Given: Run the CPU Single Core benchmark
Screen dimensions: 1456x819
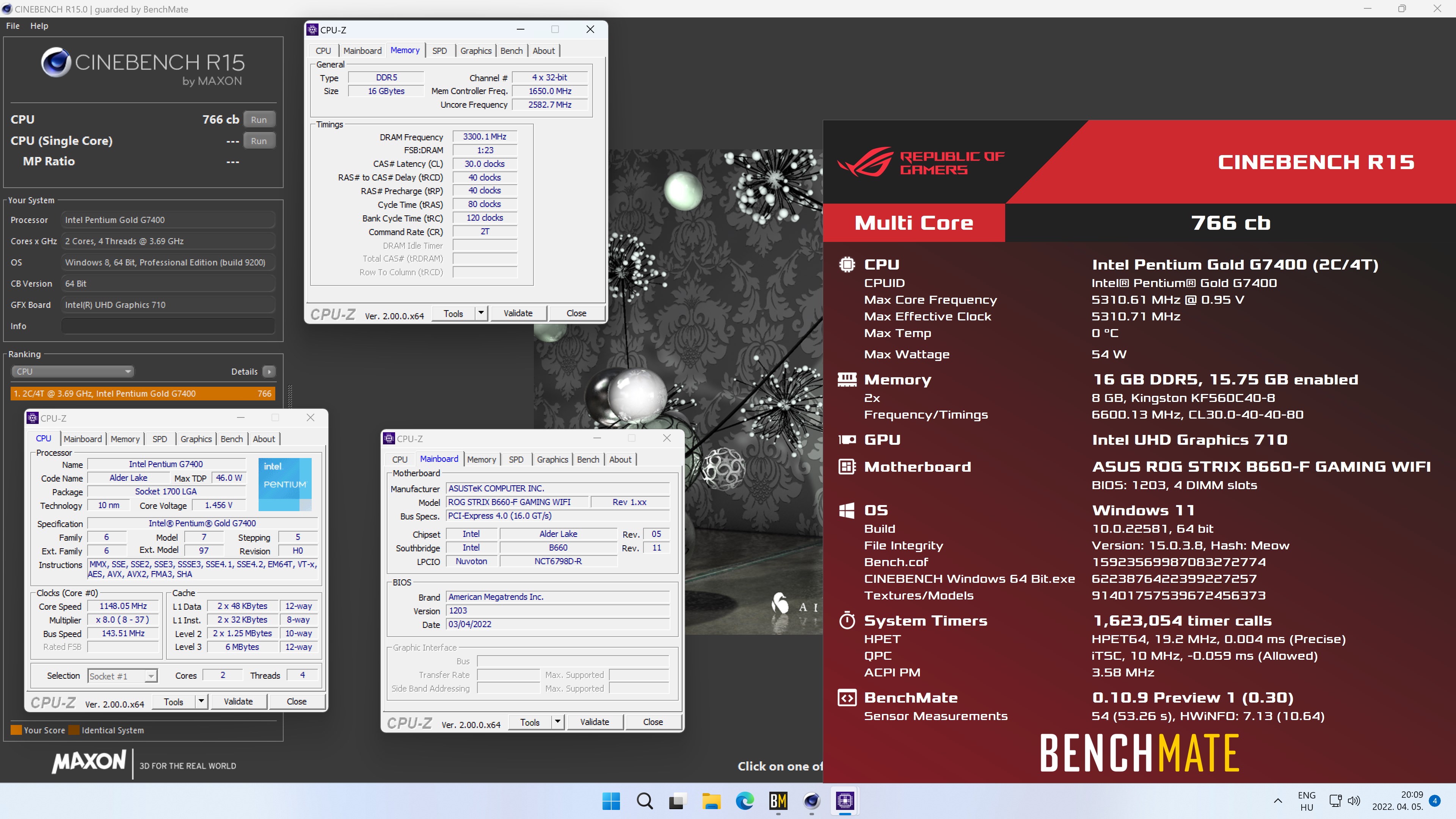Looking at the screenshot, I should (259, 141).
